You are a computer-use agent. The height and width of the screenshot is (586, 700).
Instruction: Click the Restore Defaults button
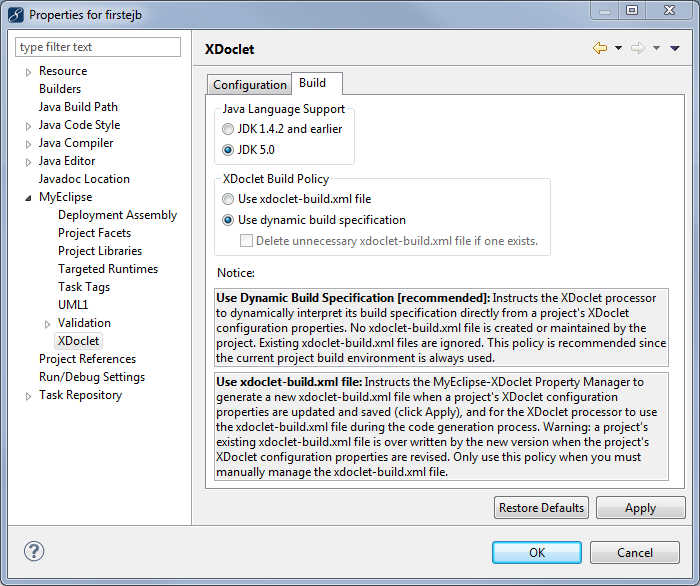[x=541, y=508]
